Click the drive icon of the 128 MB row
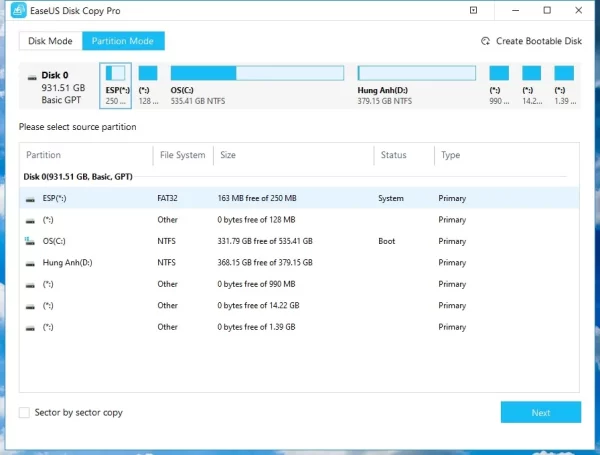Image resolution: width=600 pixels, height=455 pixels. coord(30,220)
